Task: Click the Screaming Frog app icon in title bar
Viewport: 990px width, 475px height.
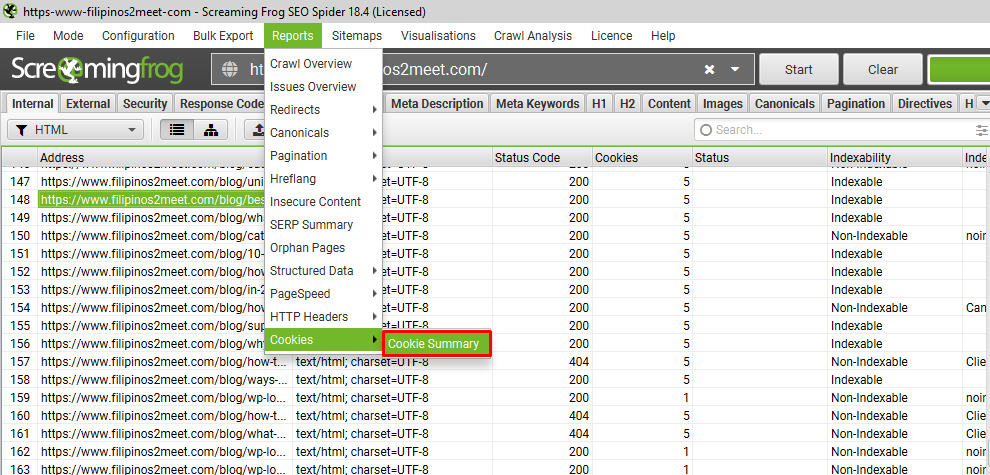Action: coord(10,11)
